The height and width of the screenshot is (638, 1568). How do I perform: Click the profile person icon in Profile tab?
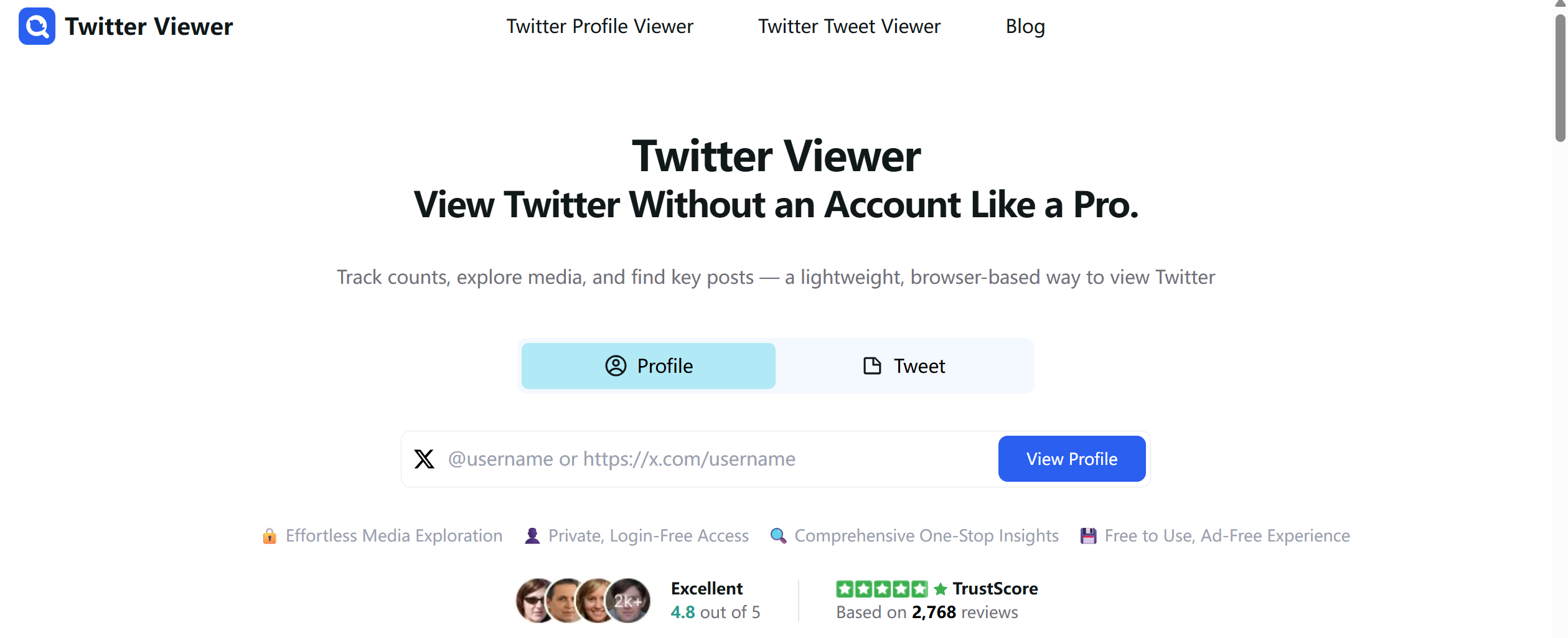click(616, 366)
